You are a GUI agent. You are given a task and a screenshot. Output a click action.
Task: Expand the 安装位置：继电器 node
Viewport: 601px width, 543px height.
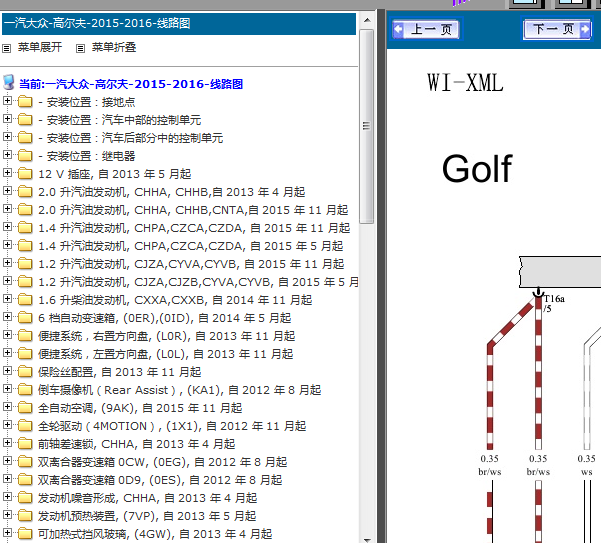[7, 154]
